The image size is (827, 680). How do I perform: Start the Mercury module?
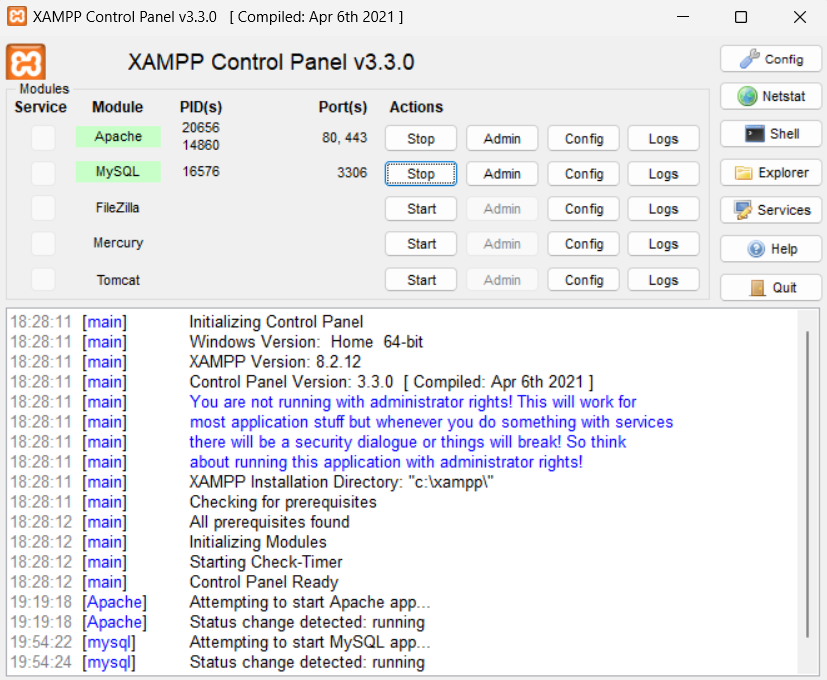[420, 243]
